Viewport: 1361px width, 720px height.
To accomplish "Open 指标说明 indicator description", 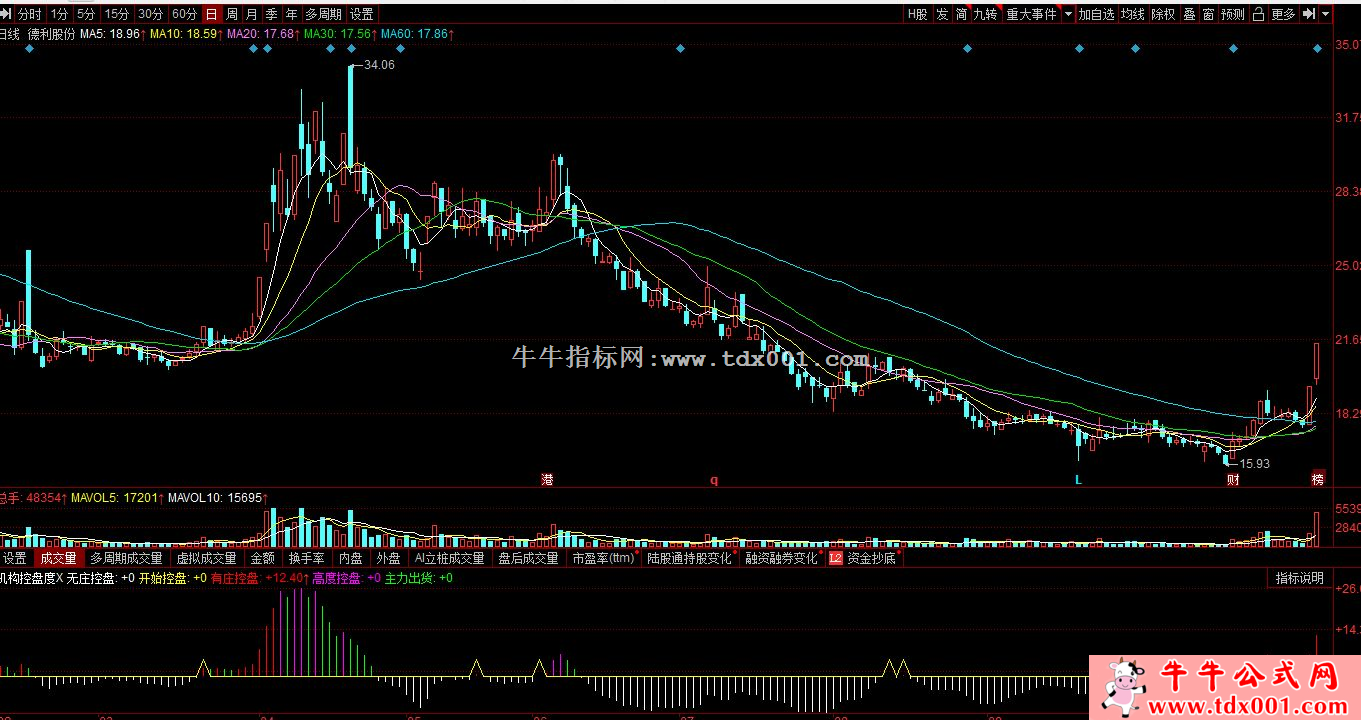I will [x=1299, y=578].
